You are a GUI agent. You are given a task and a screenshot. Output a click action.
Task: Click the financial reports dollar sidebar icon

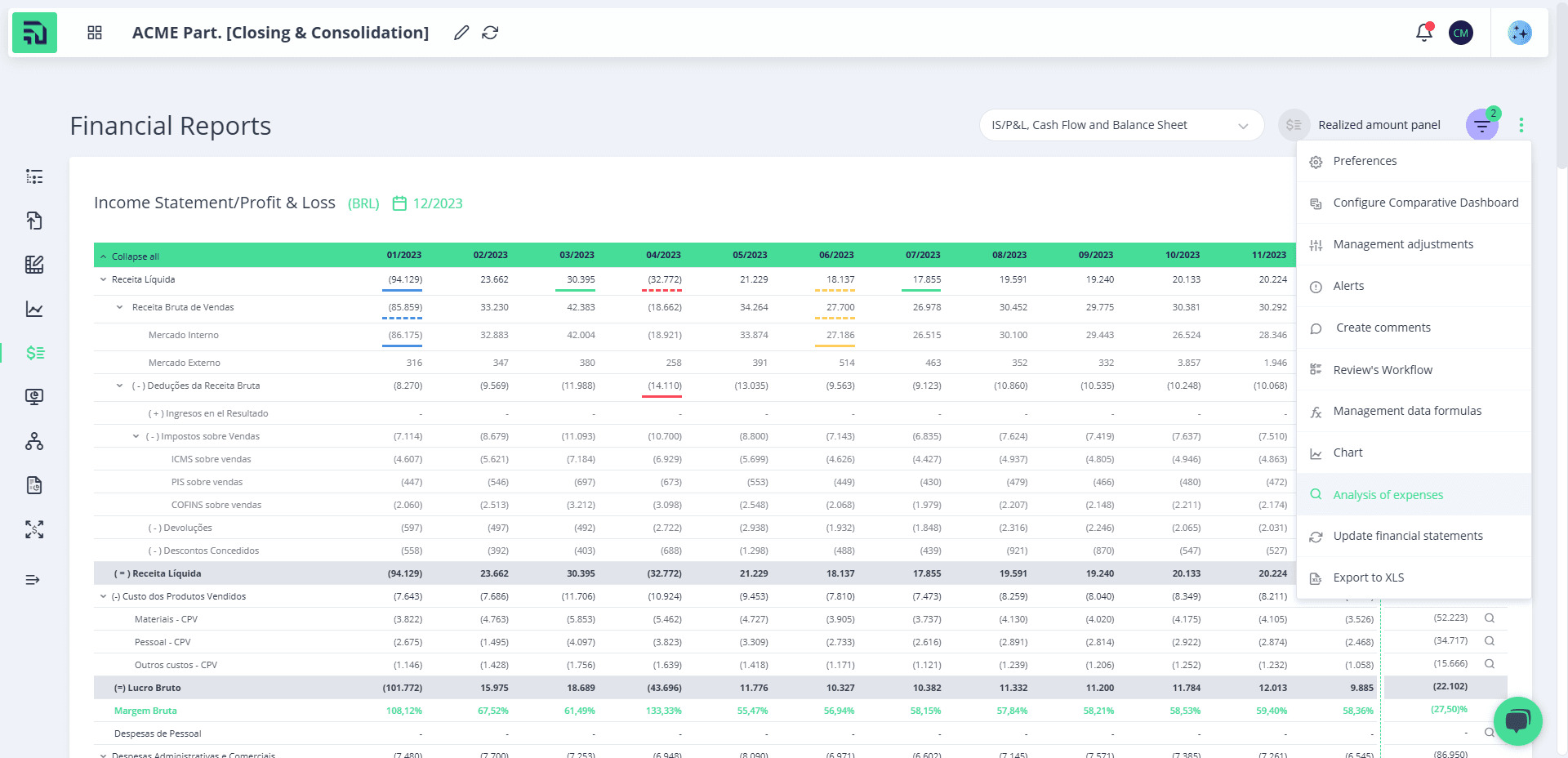tap(34, 353)
